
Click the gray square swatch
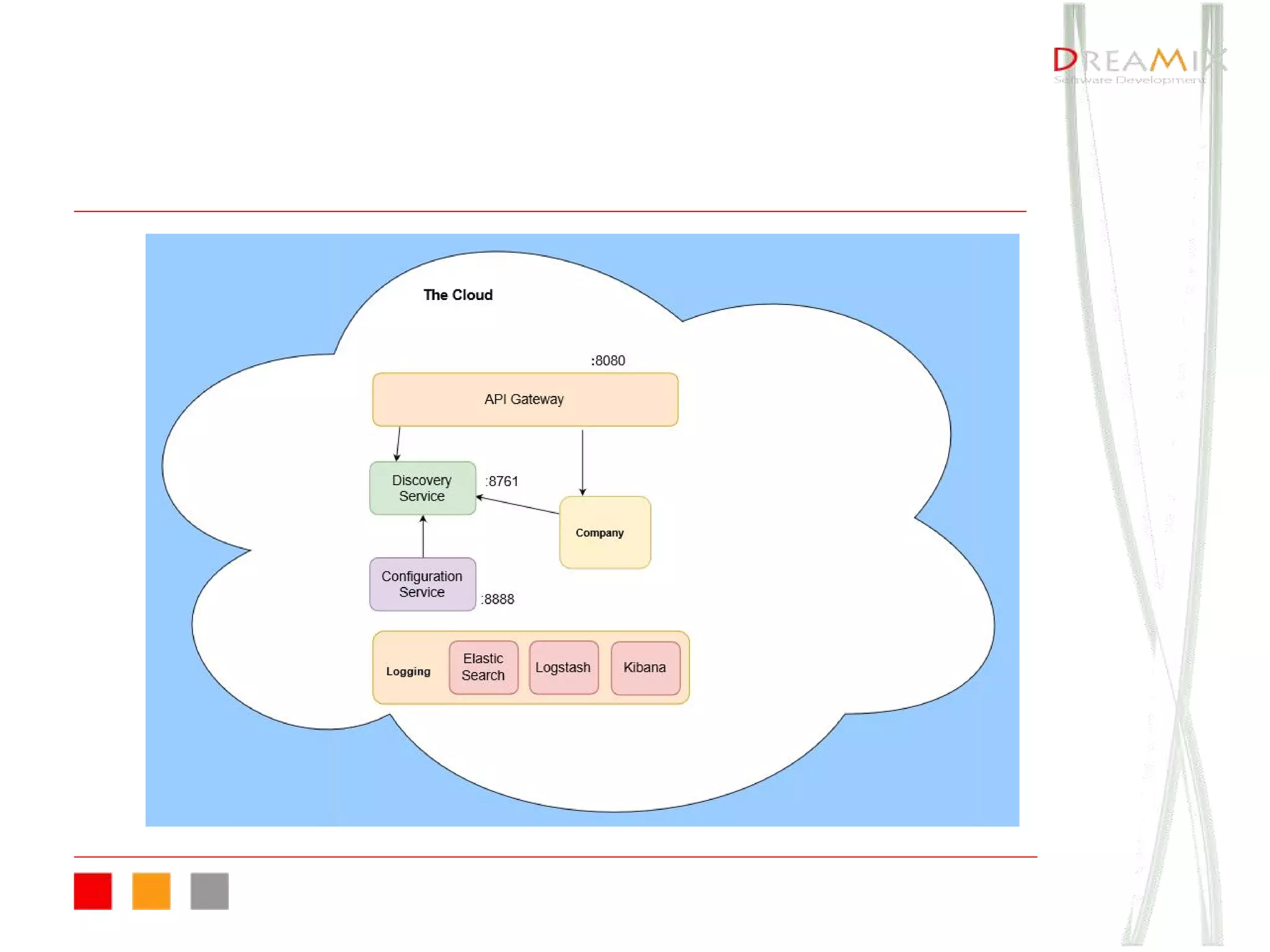pos(210,891)
